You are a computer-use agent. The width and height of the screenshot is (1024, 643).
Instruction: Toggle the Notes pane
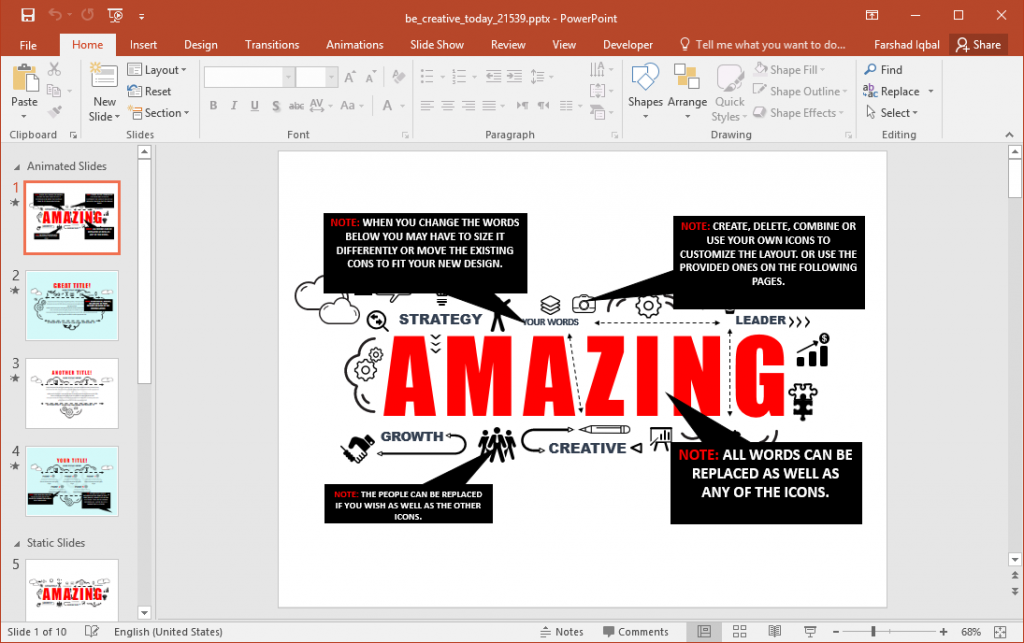563,631
